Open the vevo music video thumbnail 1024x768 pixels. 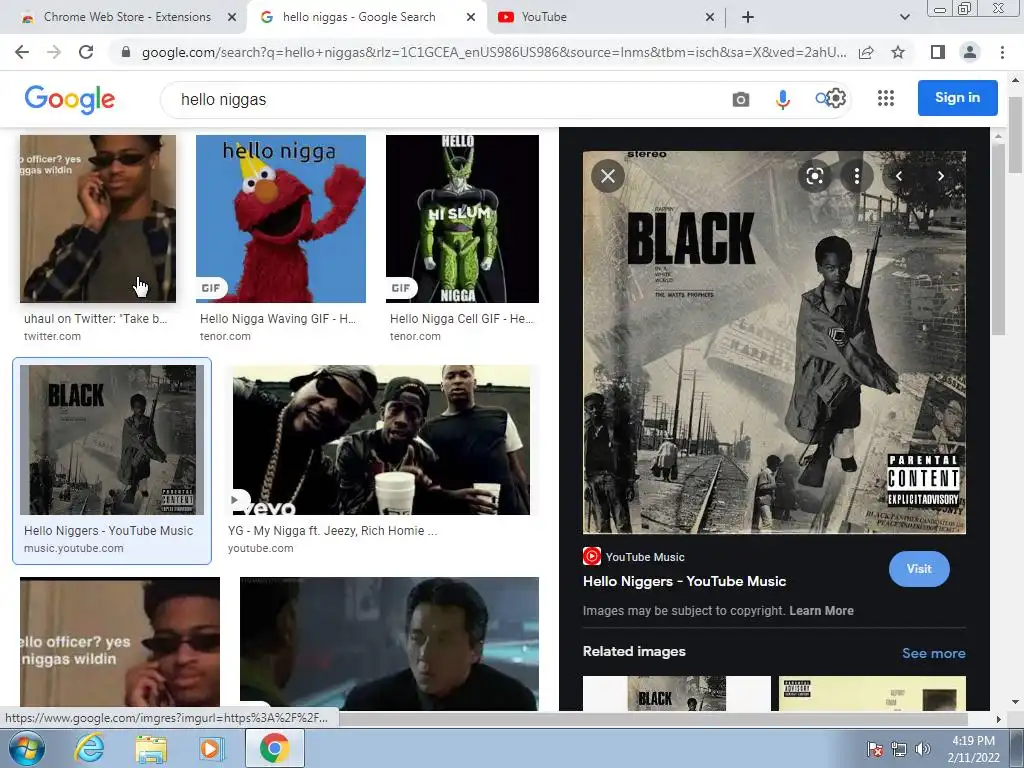tap(381, 440)
